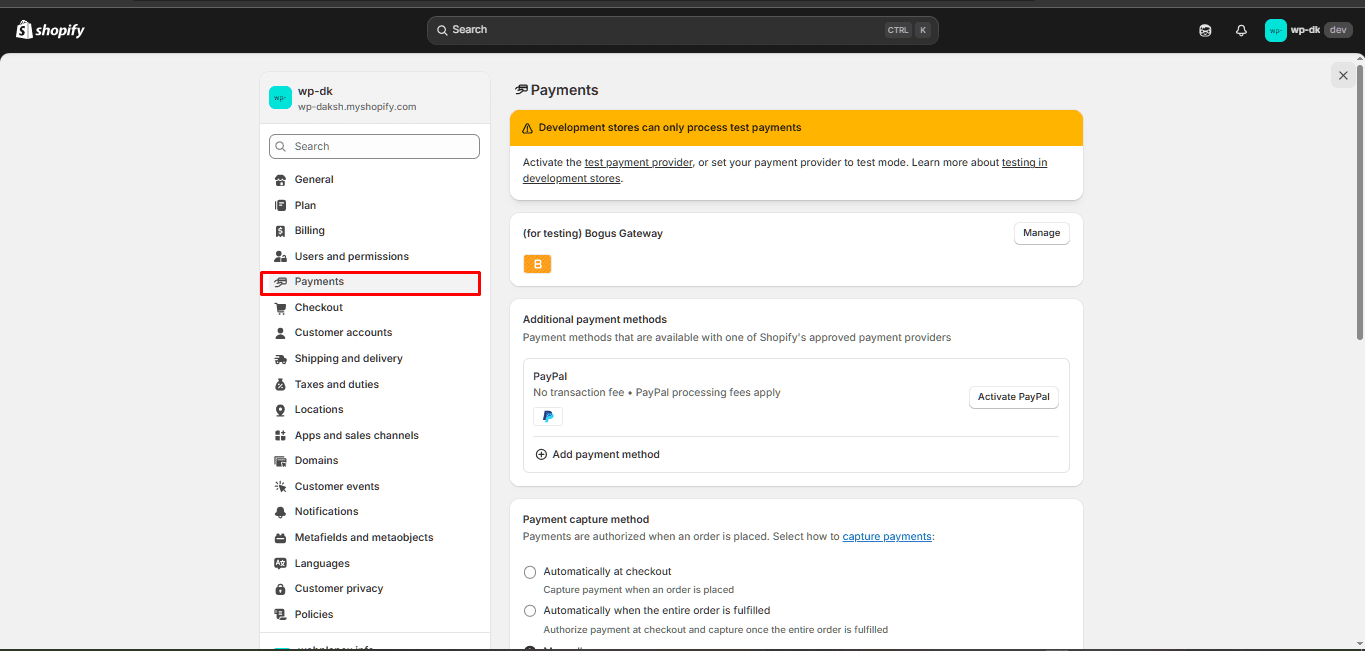Click the Shopify logo in top bar
The height and width of the screenshot is (651, 1365).
coord(50,30)
